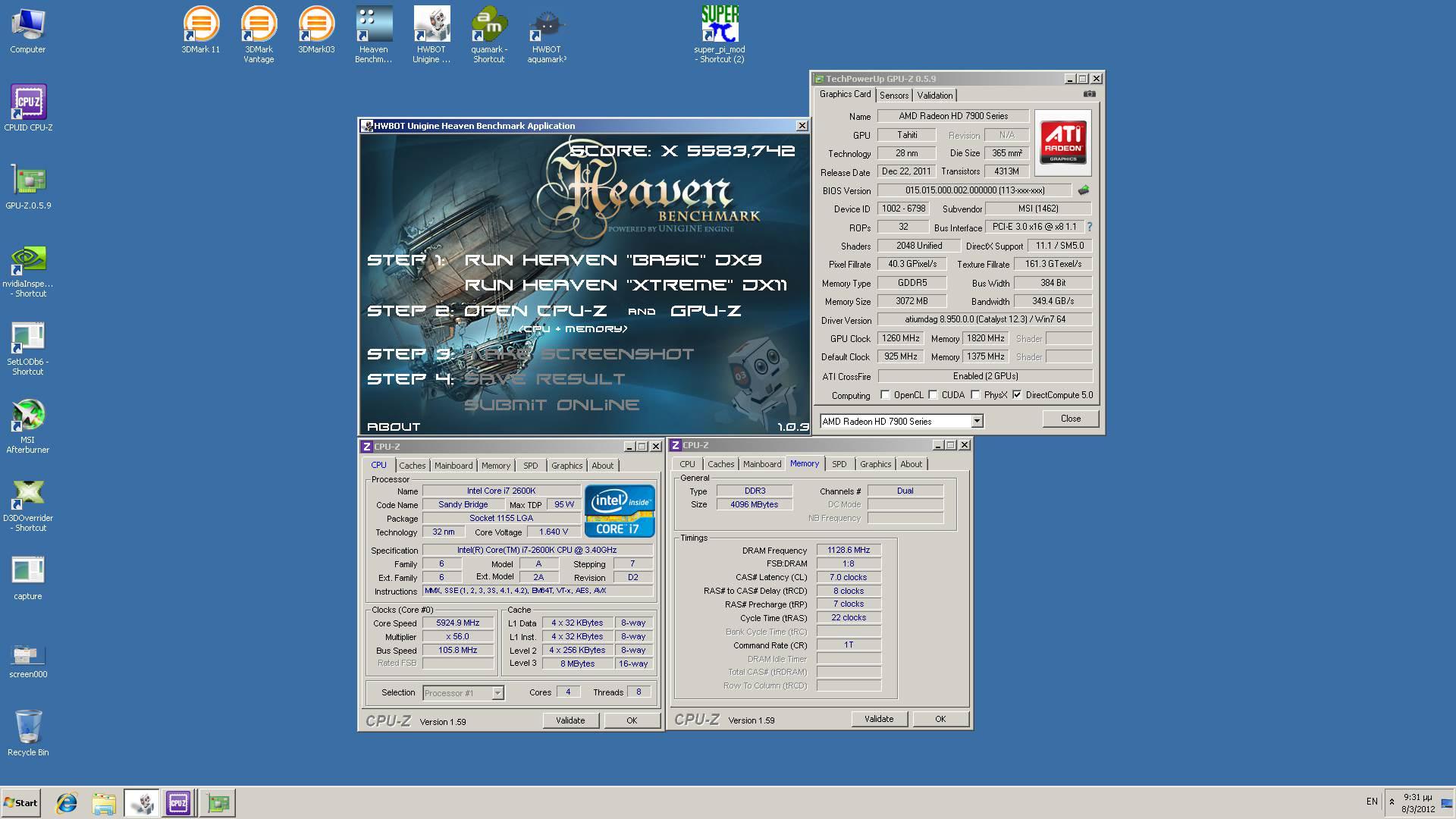Image resolution: width=1456 pixels, height=819 pixels.
Task: Launch MSI Afterburner desktop icon
Action: point(28,427)
